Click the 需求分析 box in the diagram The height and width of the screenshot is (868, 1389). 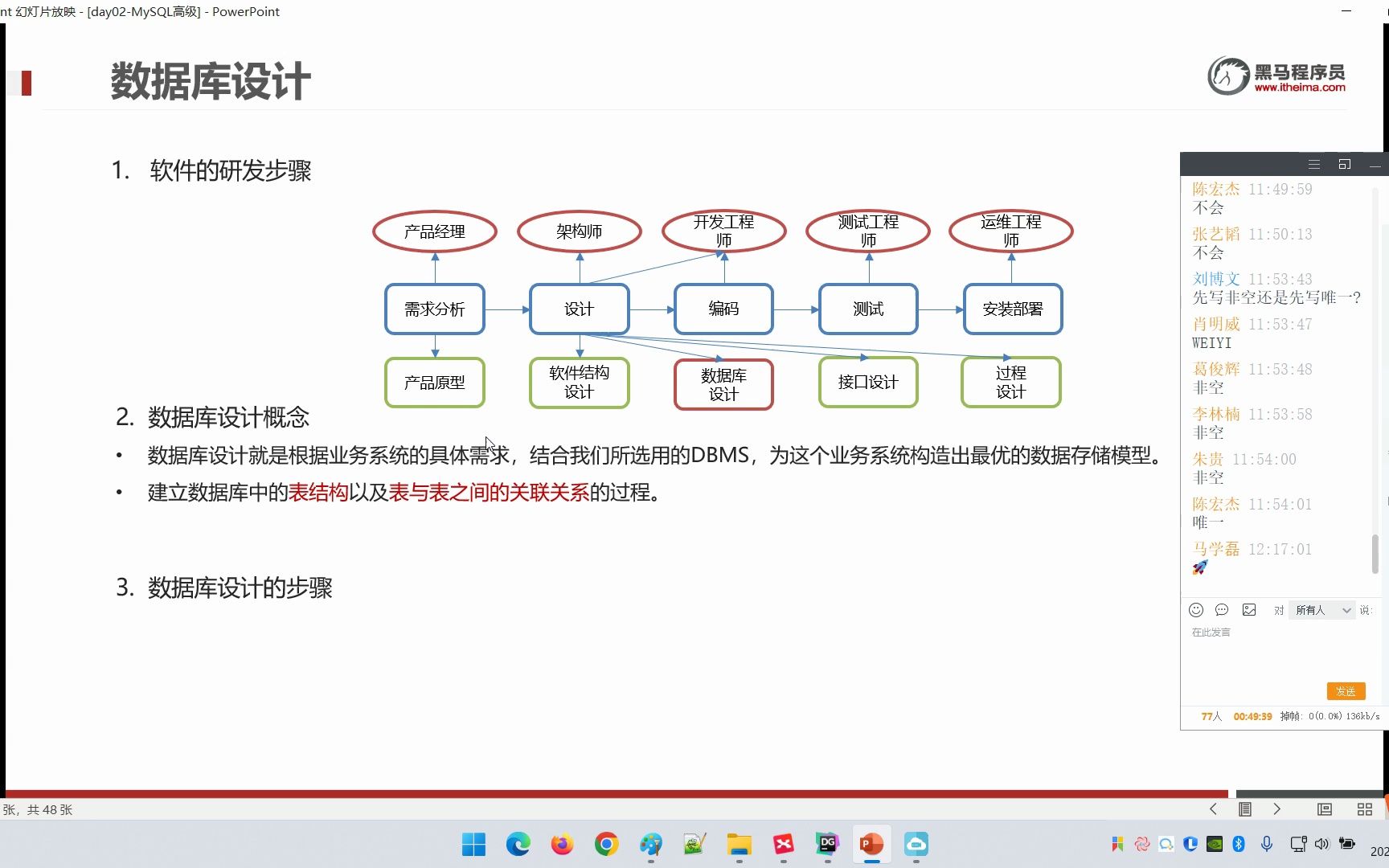point(435,309)
